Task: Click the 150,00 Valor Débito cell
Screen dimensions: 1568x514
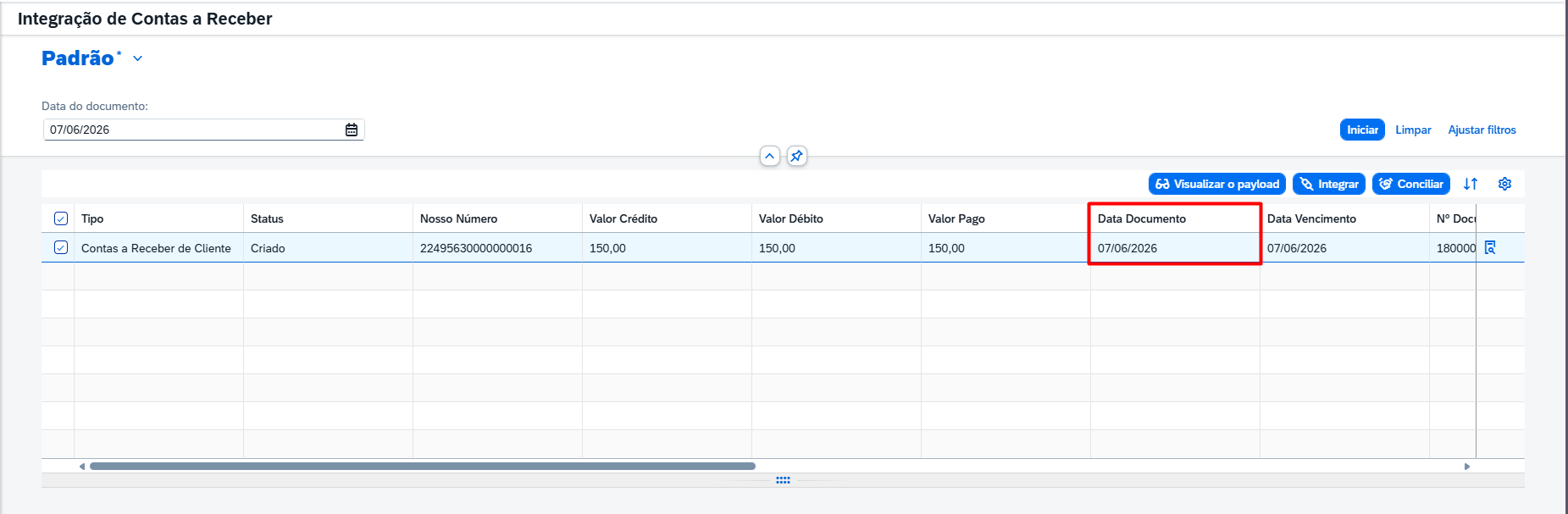Action: point(836,248)
